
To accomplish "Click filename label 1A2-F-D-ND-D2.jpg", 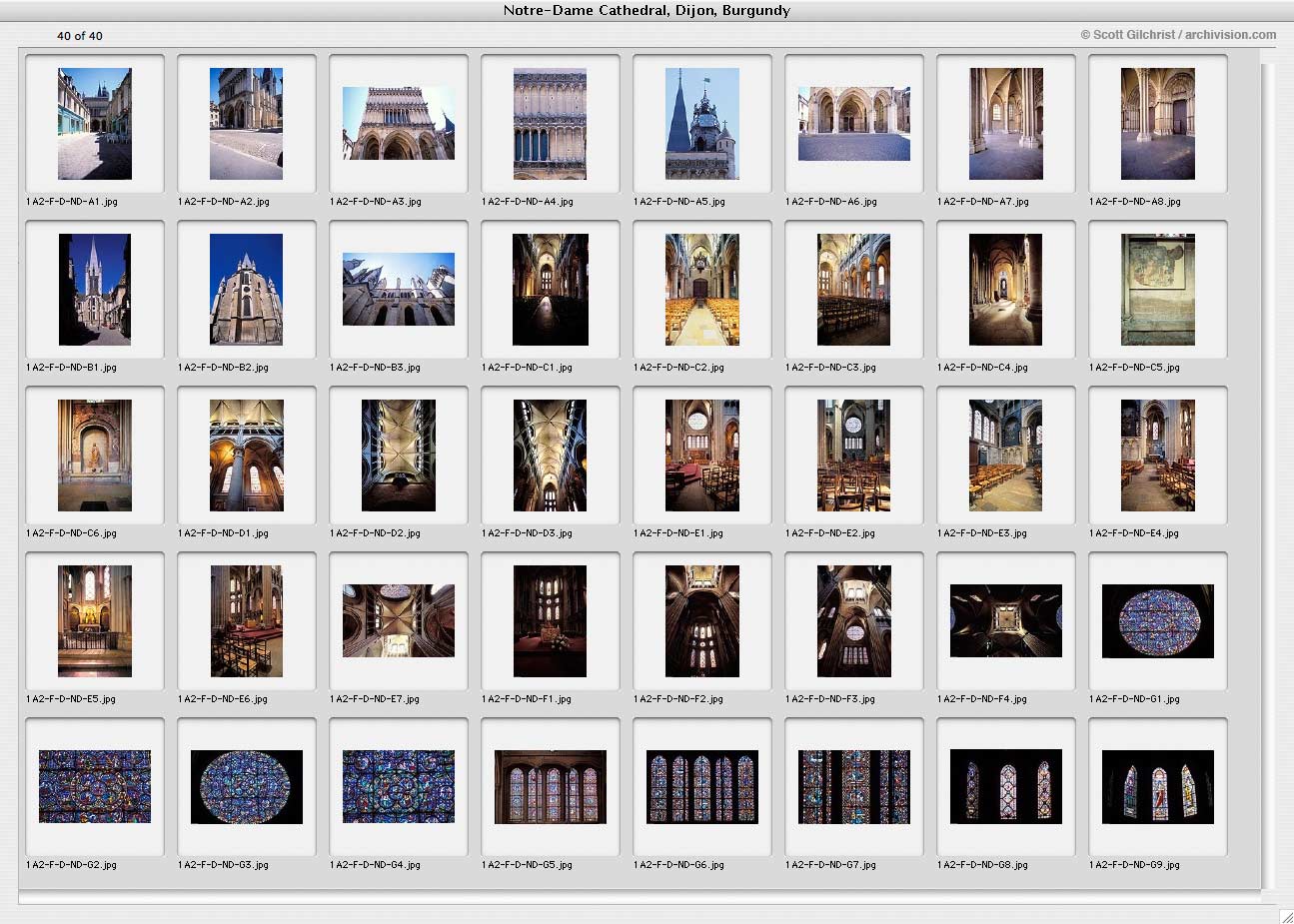I will pos(375,533).
